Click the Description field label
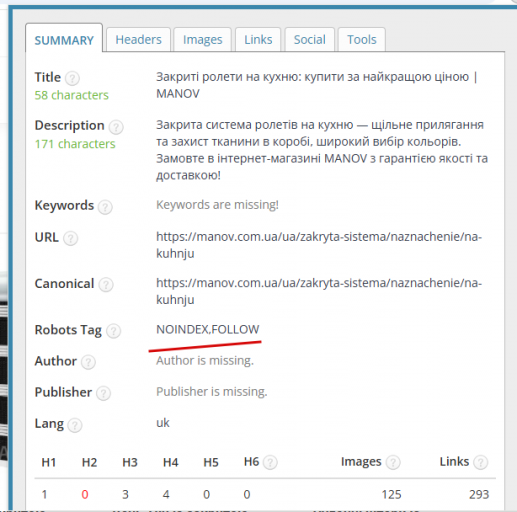Screen dimensions: 517x512 point(70,126)
